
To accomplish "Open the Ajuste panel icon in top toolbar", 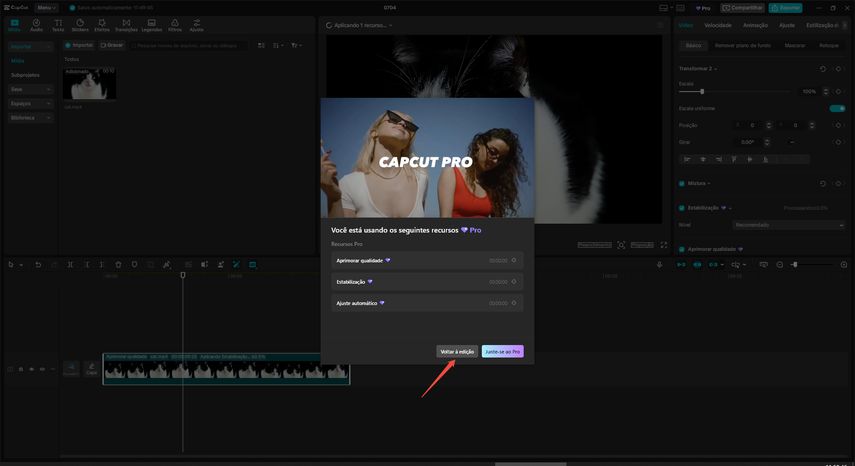I will [196, 25].
